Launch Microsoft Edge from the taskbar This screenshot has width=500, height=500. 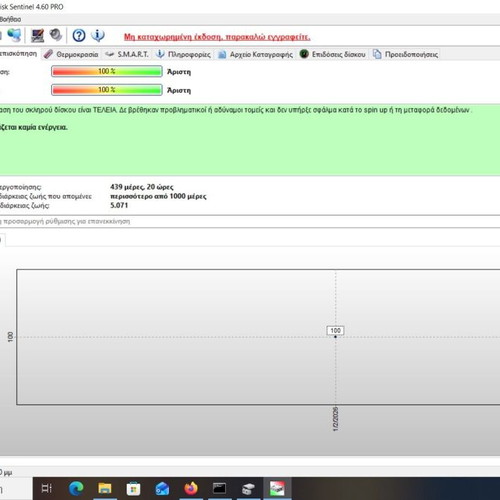76,489
